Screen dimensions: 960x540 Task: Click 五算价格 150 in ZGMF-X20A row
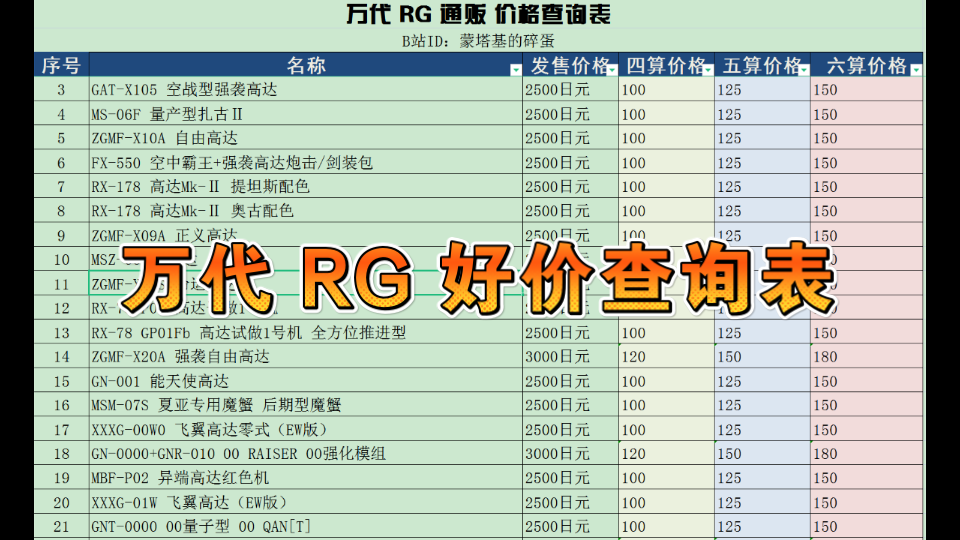tap(762, 356)
